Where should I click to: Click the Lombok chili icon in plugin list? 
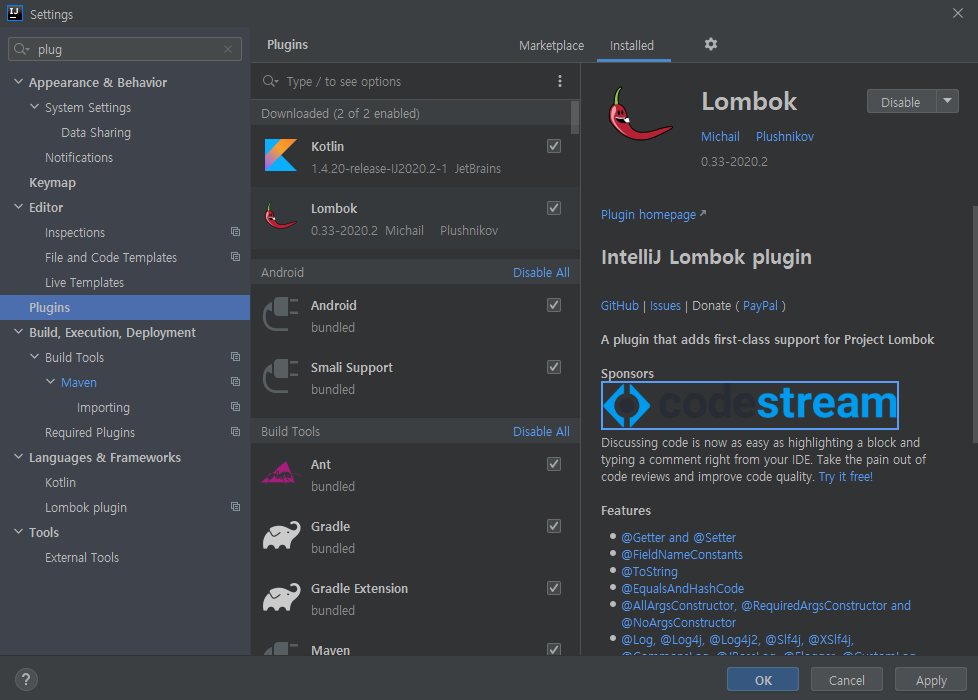pyautogui.click(x=281, y=217)
